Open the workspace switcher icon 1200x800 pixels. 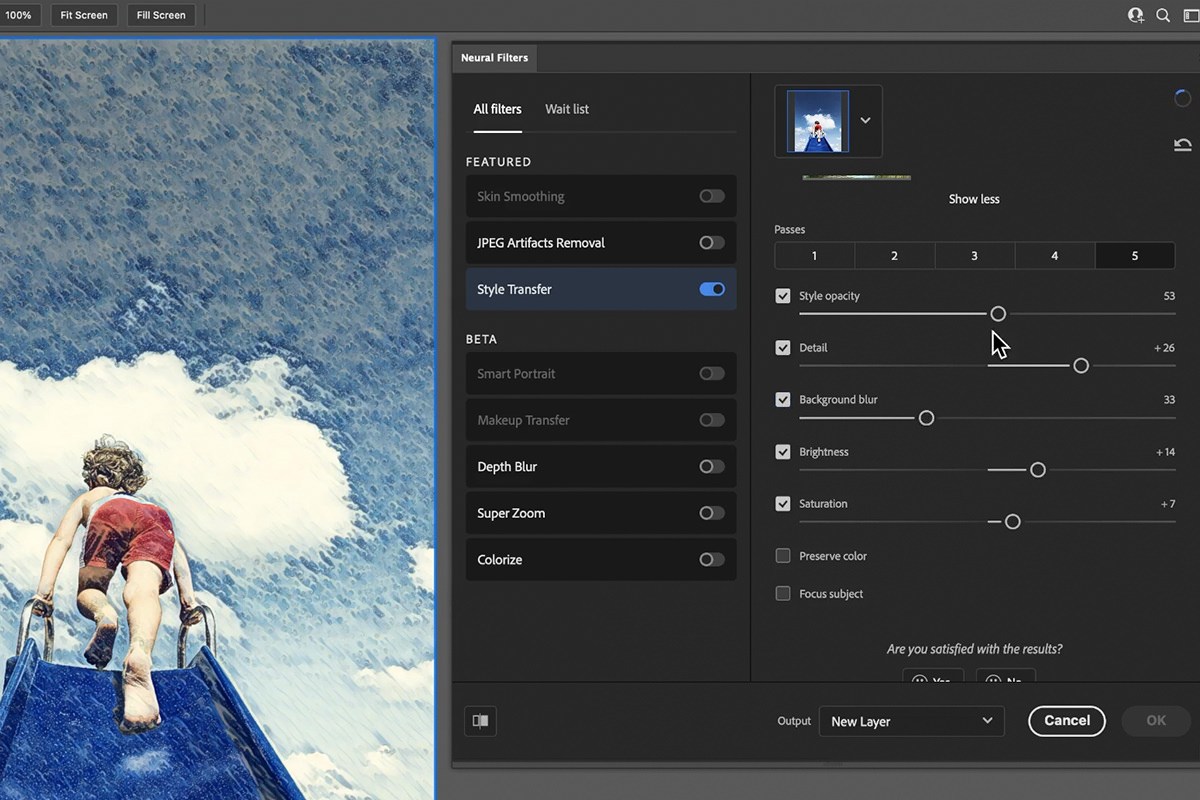click(x=1190, y=15)
